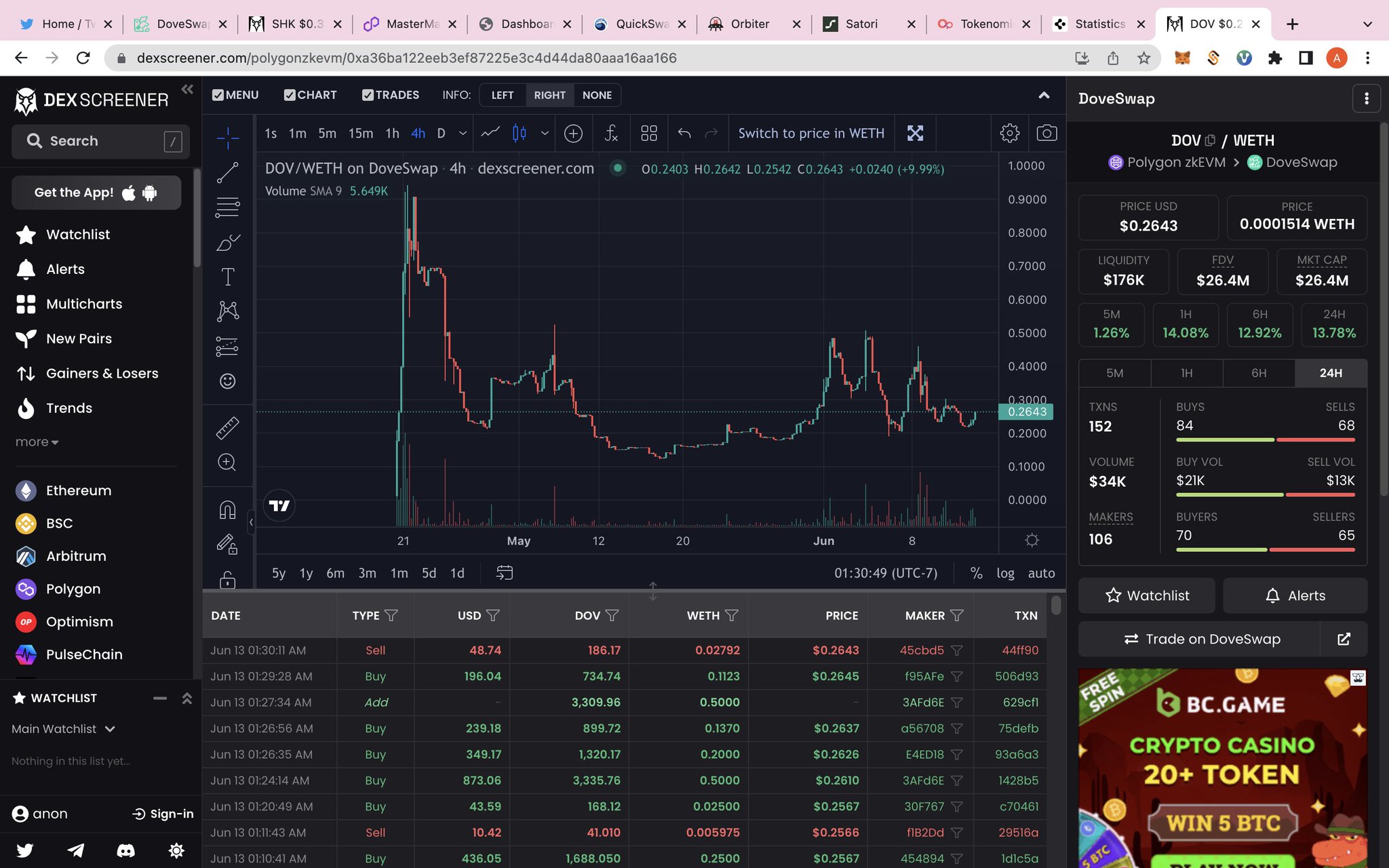1389x868 pixels.
Task: Select the zoom in tool
Action: pyautogui.click(x=227, y=462)
